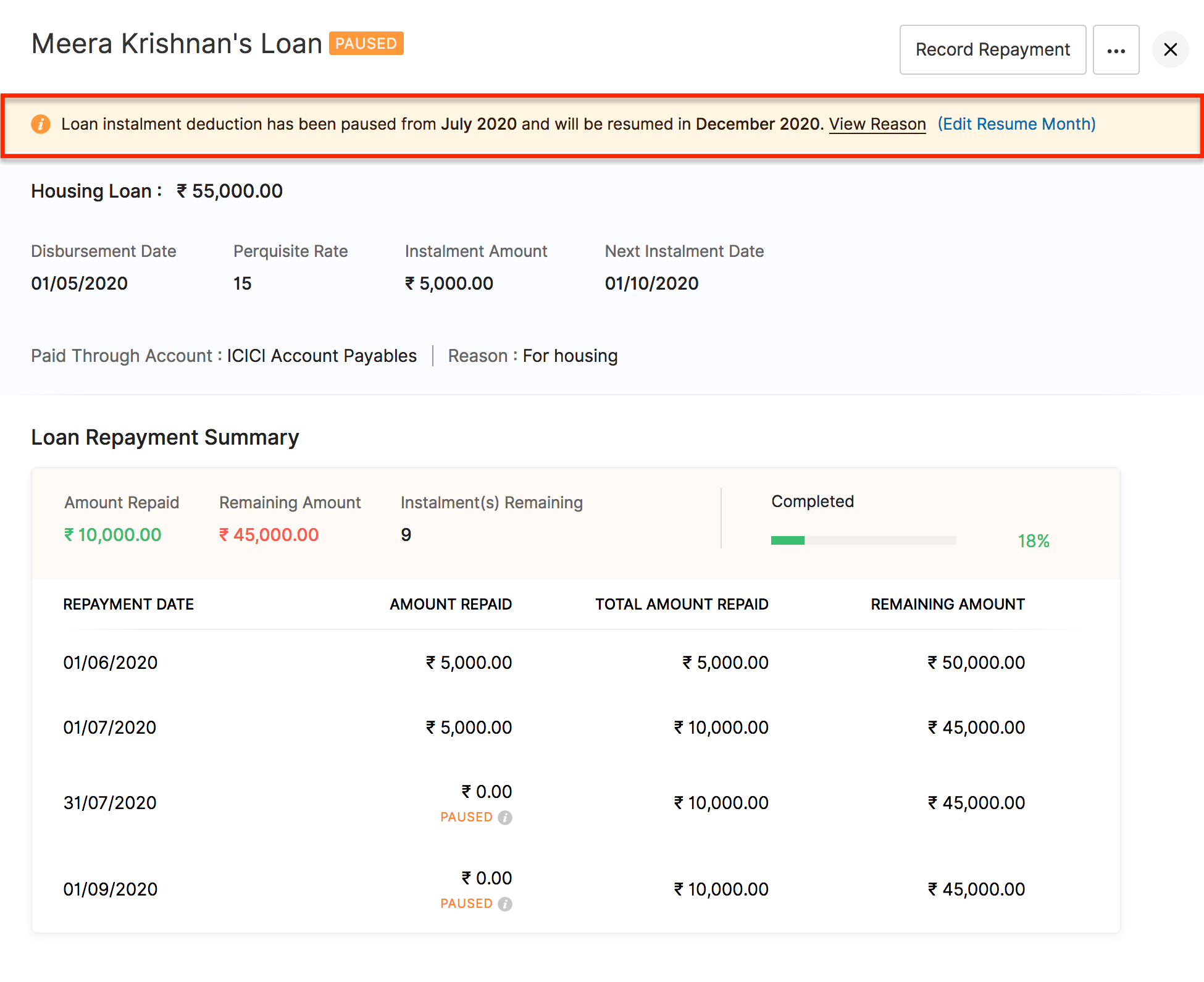
Task: Open the three-dots more options menu
Action: pyautogui.click(x=1116, y=50)
